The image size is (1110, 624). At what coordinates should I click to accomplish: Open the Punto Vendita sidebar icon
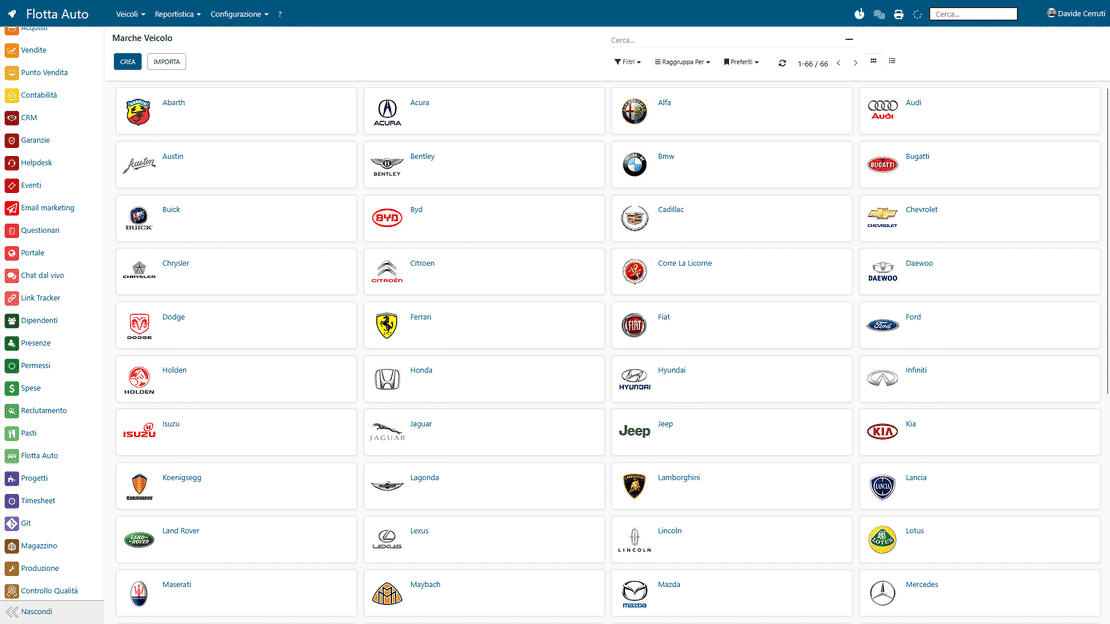(11, 73)
